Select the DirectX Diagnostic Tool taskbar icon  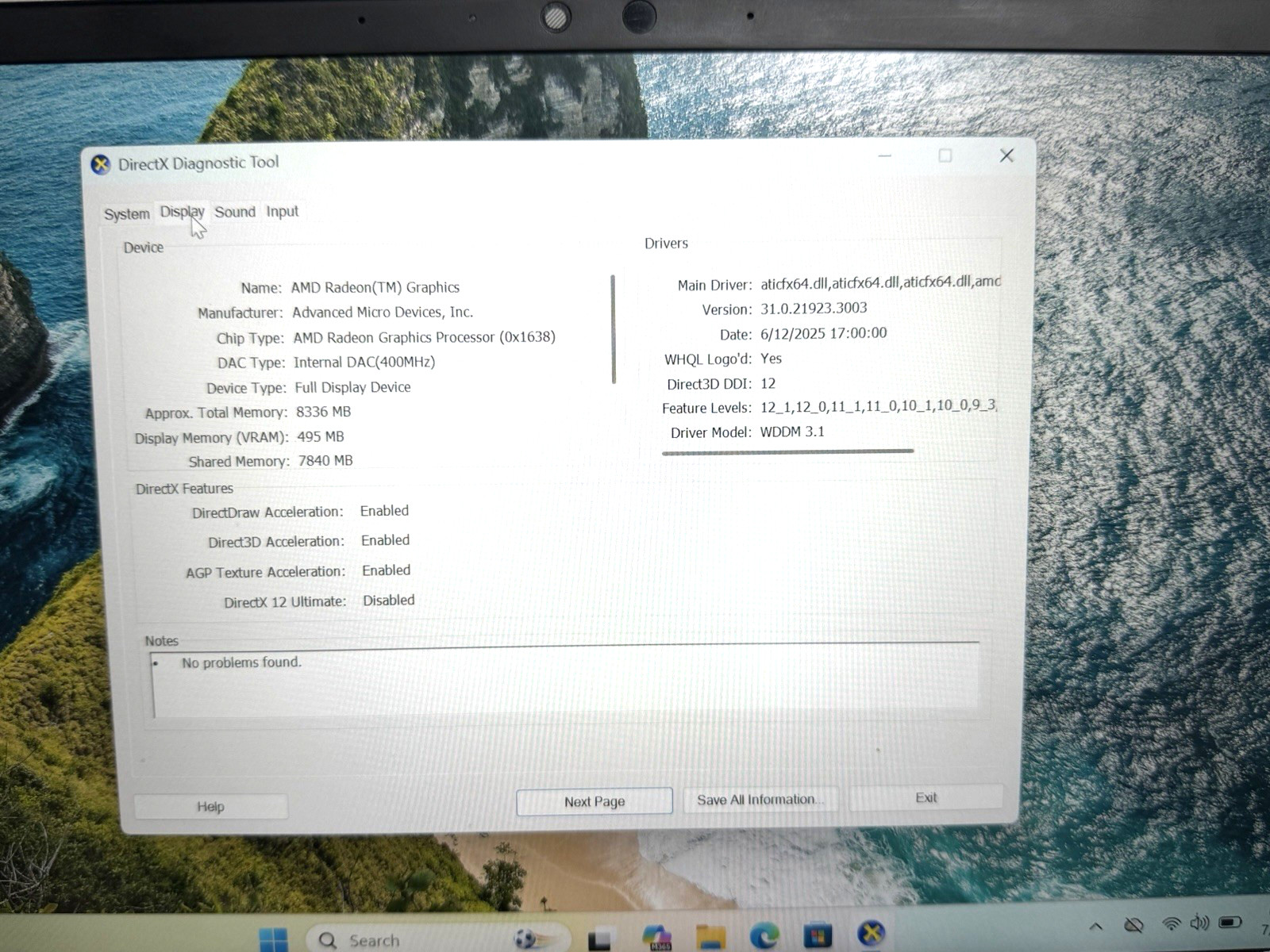click(x=871, y=933)
